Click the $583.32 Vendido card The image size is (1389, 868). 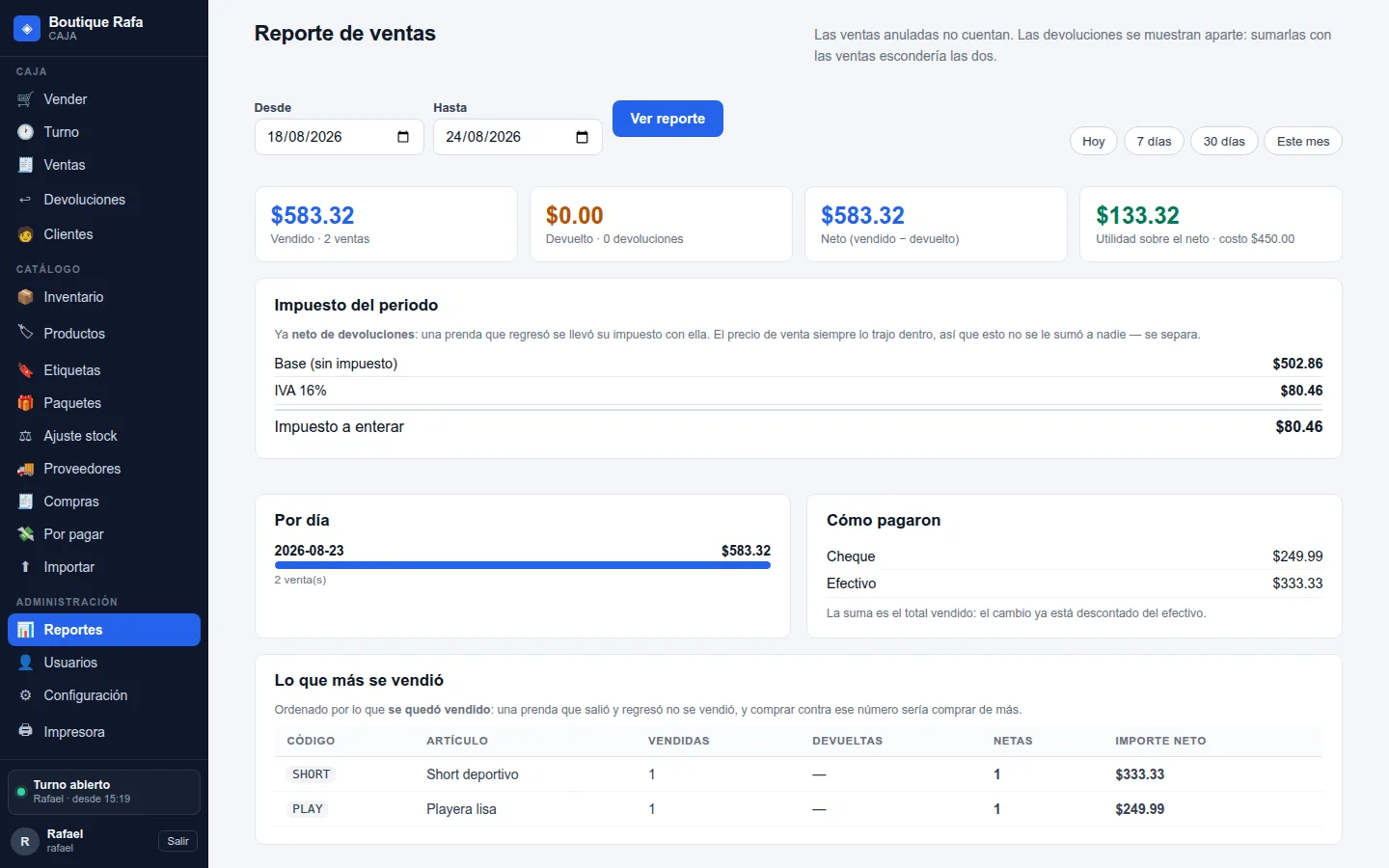pos(386,224)
